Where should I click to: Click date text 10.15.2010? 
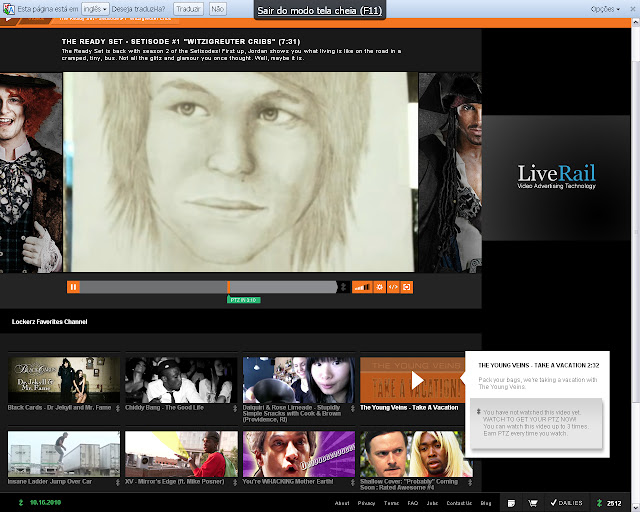[x=45, y=503]
